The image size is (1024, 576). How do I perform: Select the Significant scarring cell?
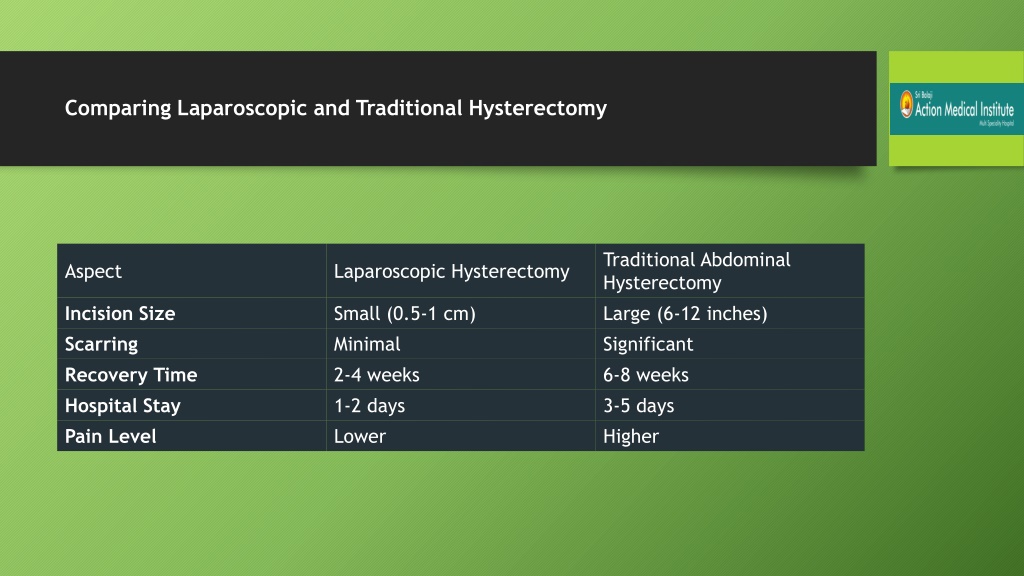point(730,344)
